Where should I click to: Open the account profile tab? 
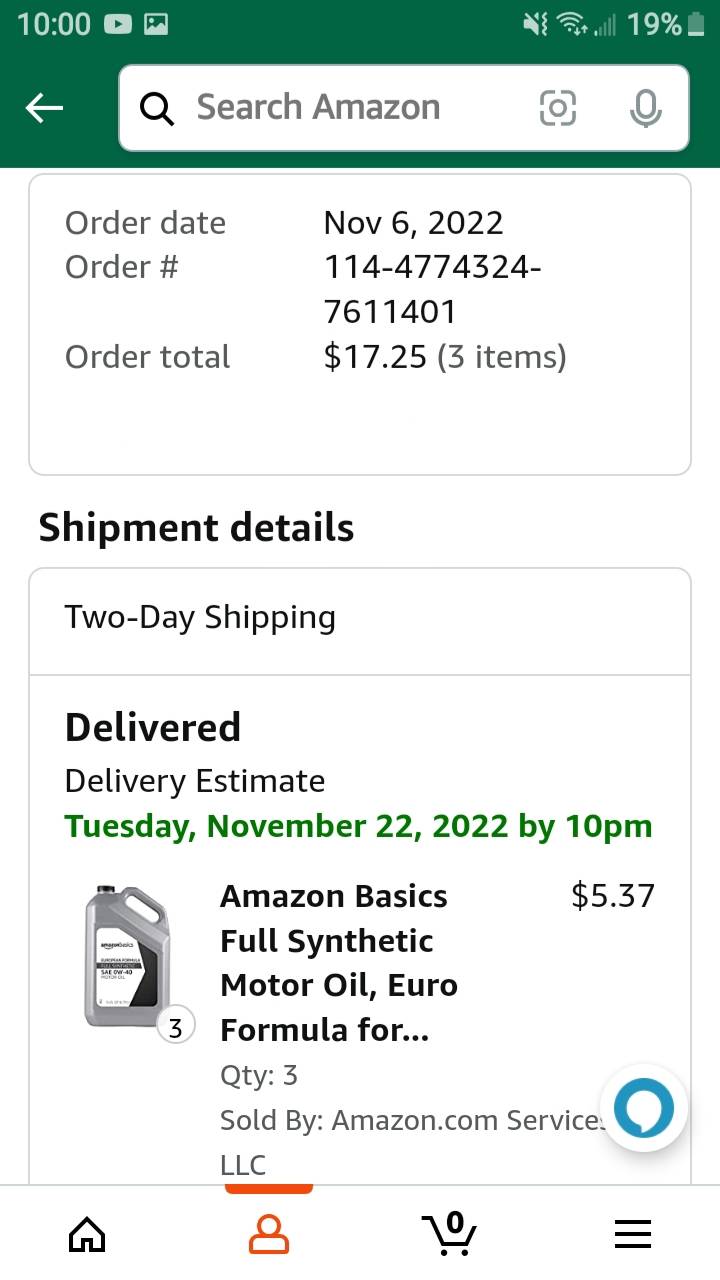[268, 1235]
